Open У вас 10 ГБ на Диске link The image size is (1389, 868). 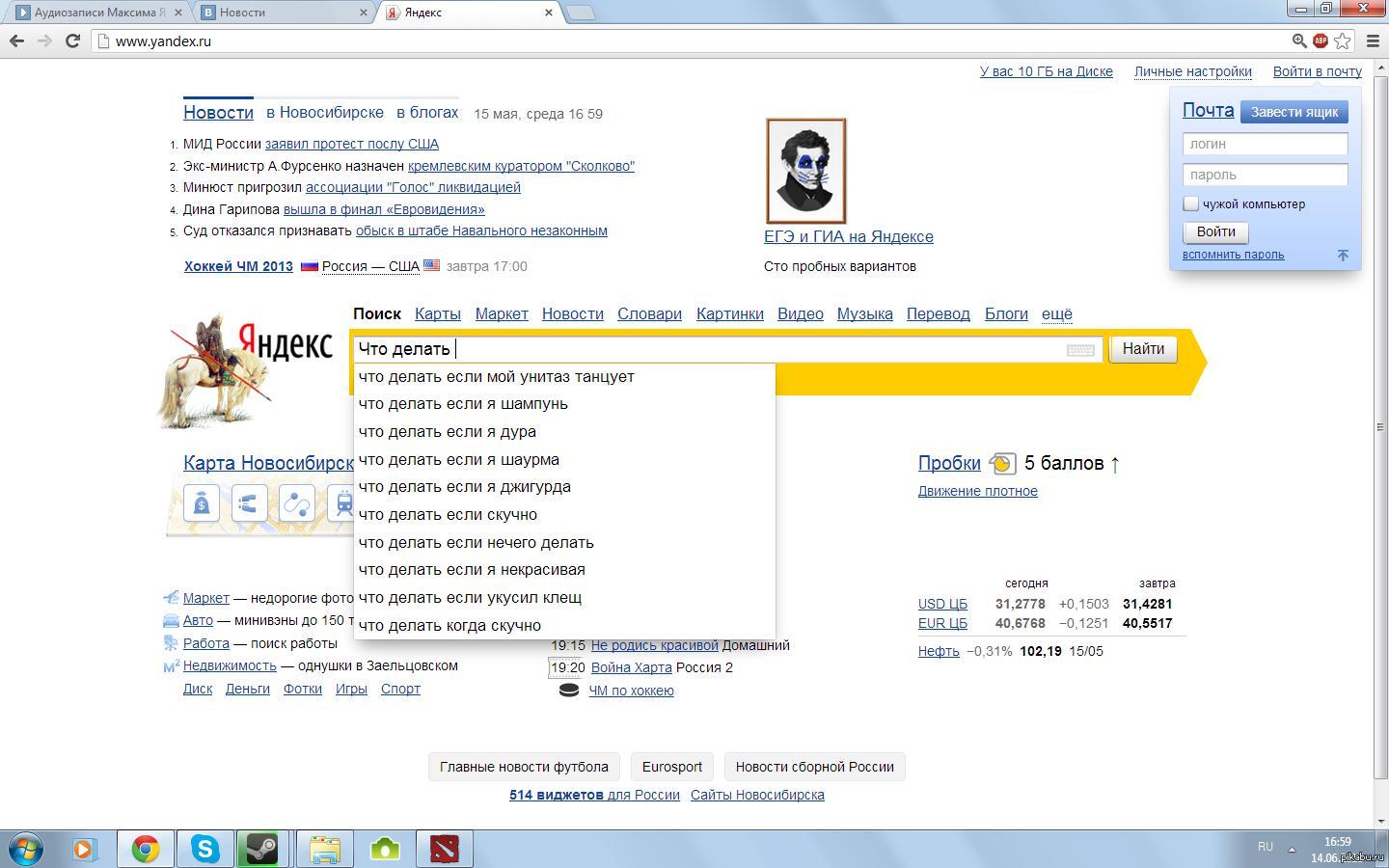1047,71
